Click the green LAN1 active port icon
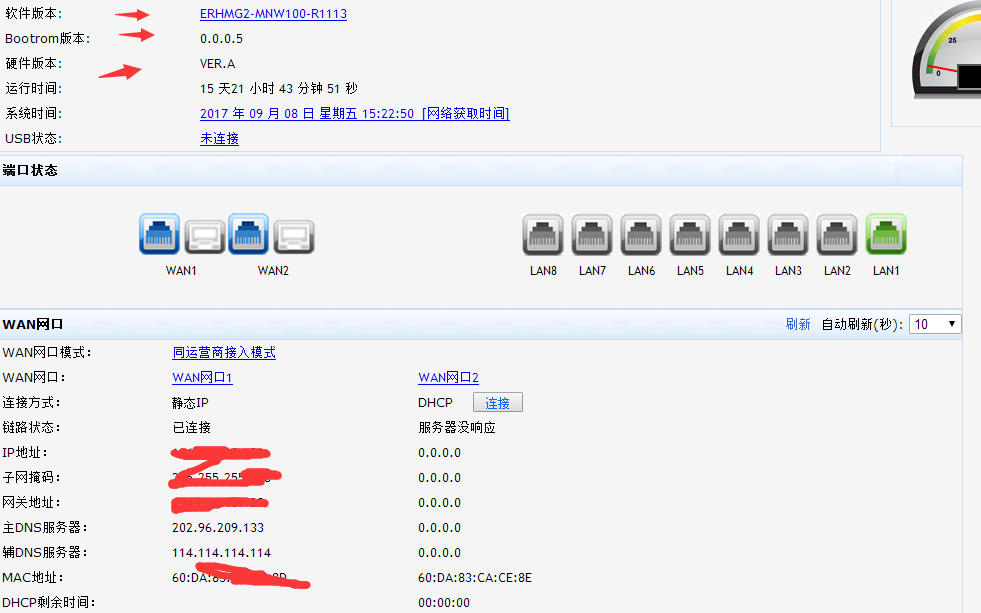Image resolution: width=981 pixels, height=613 pixels. (x=886, y=235)
